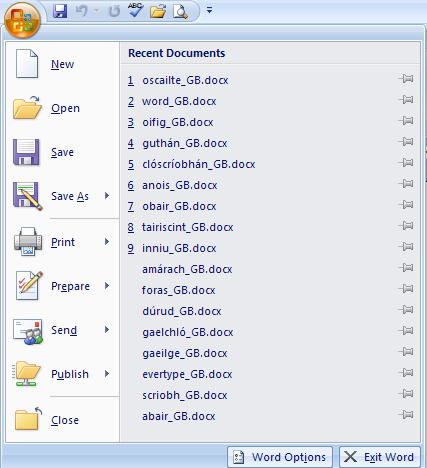Expand the Save As submenu arrow
The width and height of the screenshot is (427, 468).
tap(107, 196)
